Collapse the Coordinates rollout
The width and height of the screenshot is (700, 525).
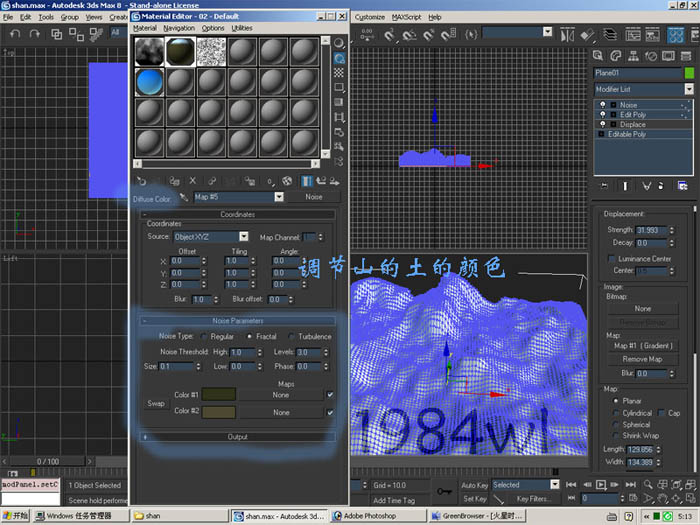238,214
